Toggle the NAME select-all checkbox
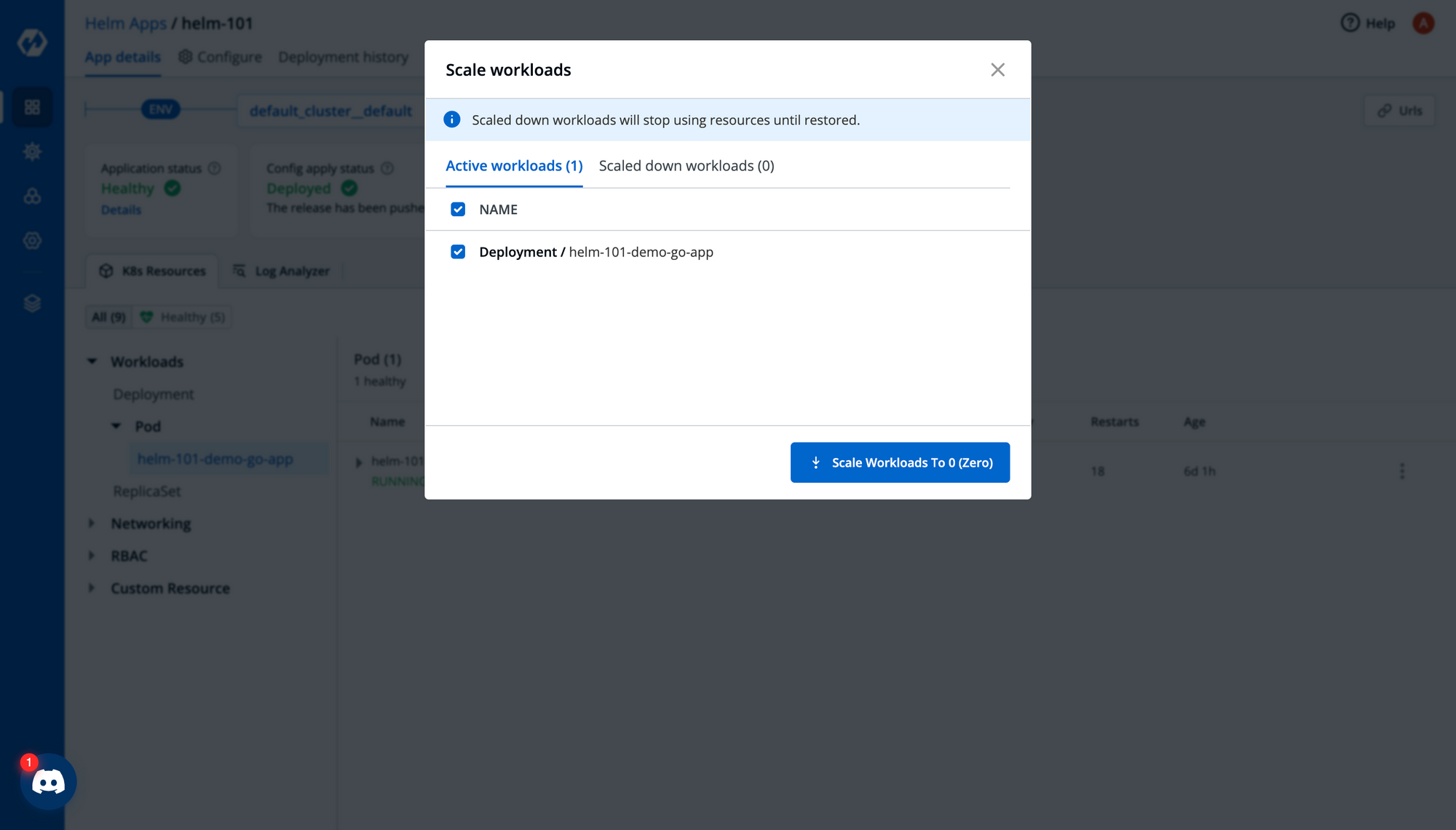This screenshot has height=830, width=1456. (458, 210)
